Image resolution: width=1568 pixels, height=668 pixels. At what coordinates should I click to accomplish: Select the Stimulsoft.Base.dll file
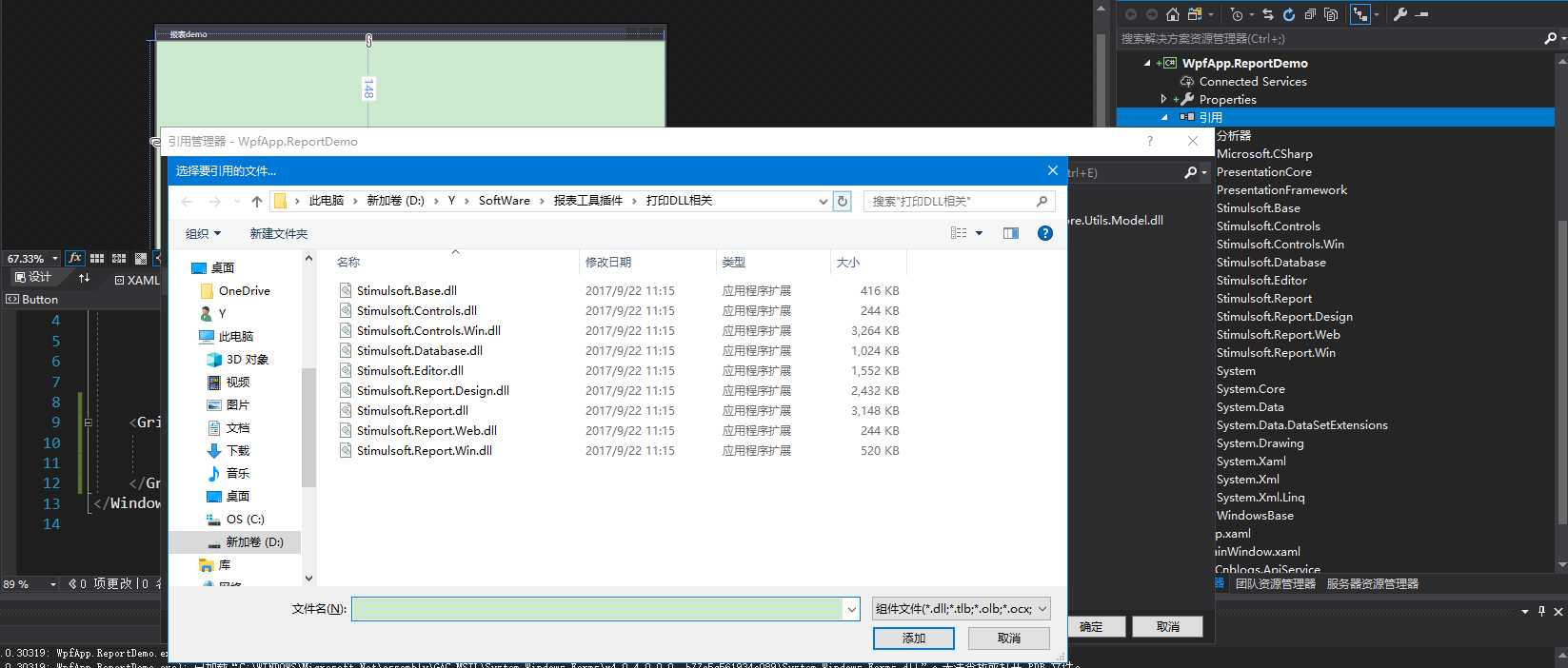click(407, 290)
